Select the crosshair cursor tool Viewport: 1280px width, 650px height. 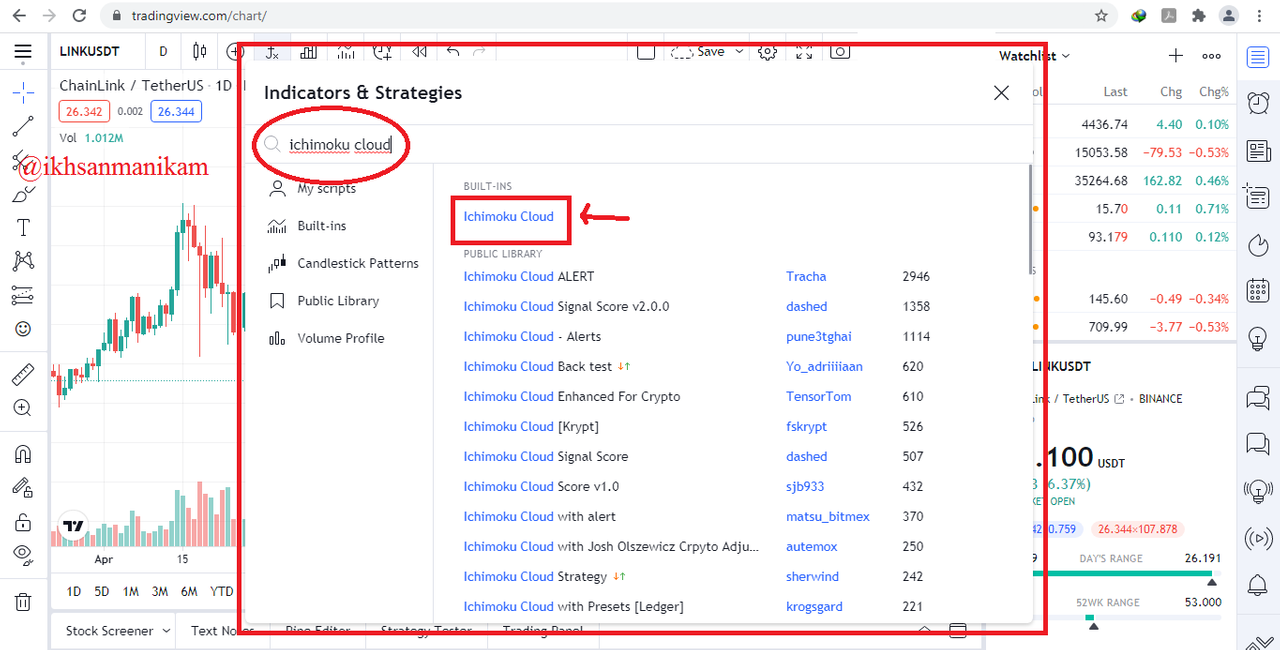[23, 92]
